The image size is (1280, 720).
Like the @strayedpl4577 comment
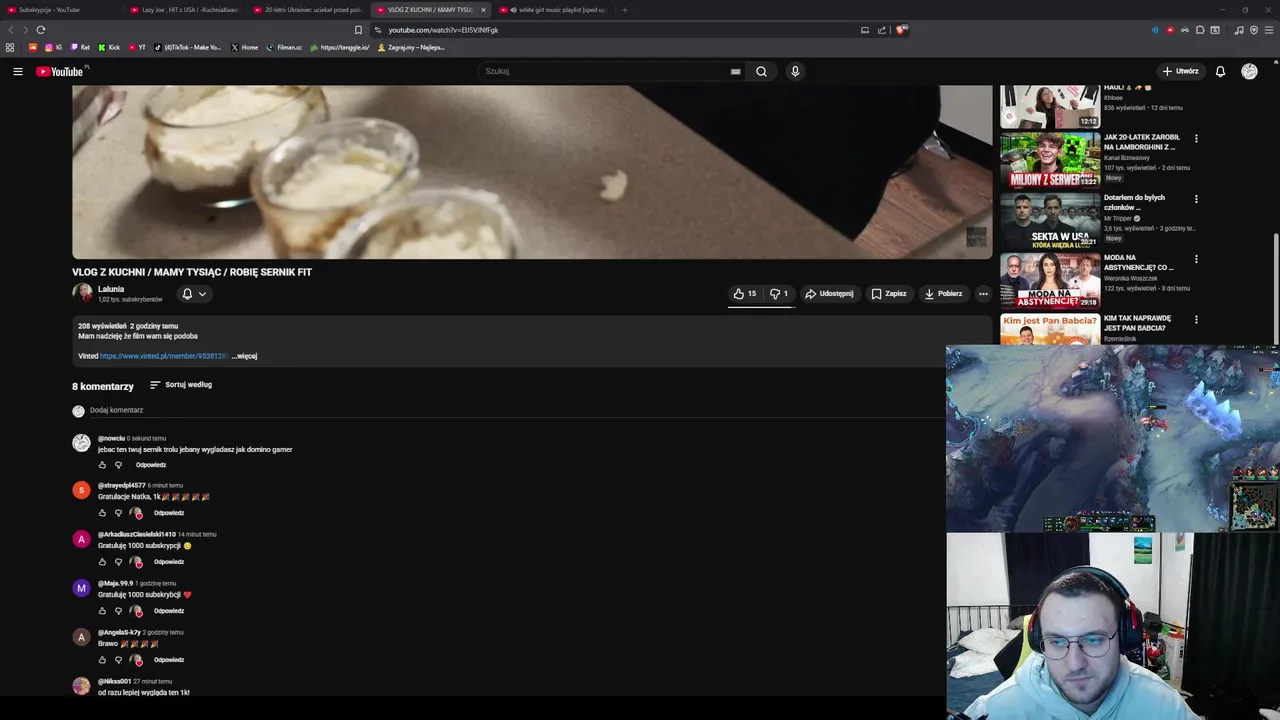[102, 513]
